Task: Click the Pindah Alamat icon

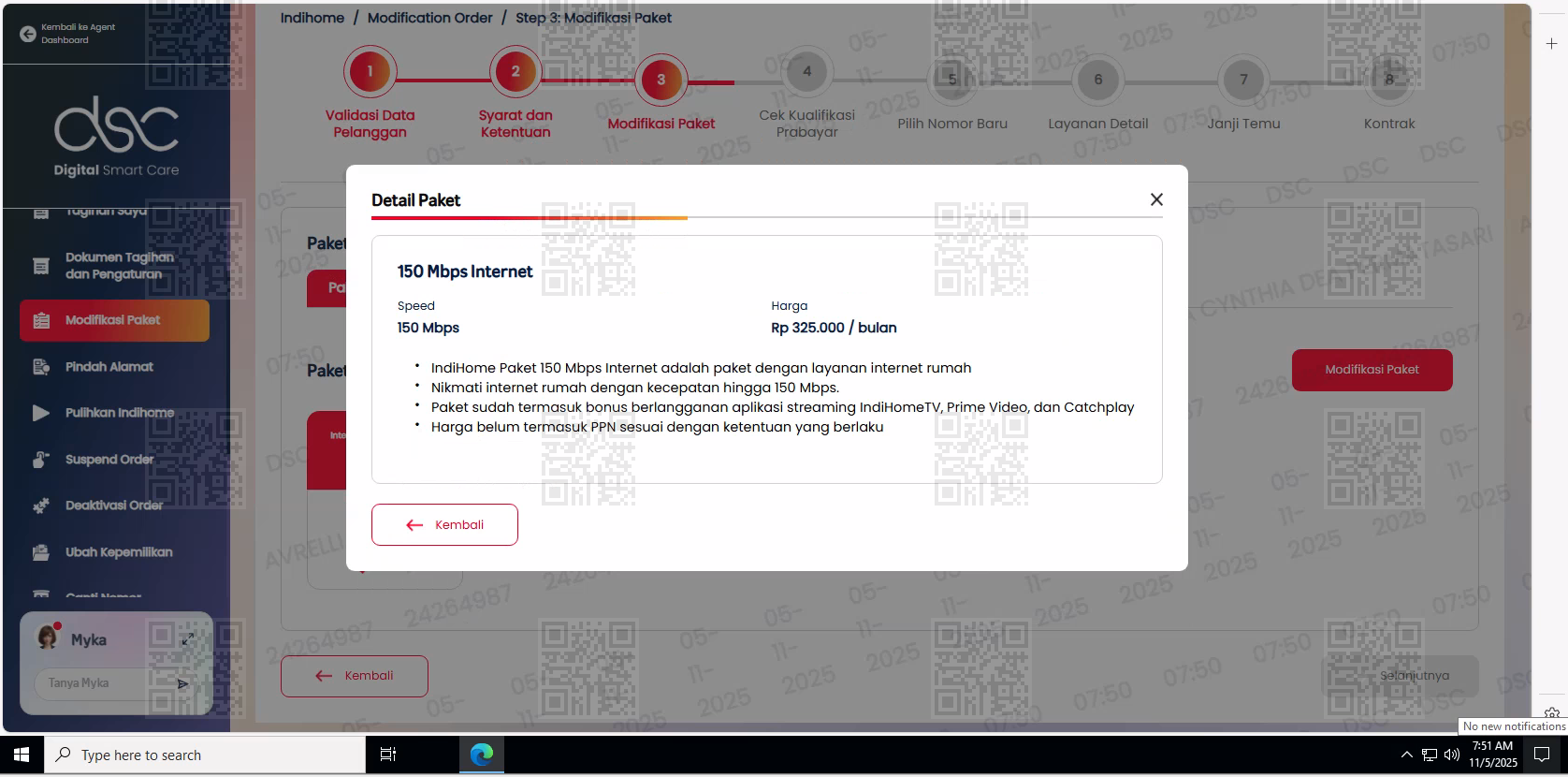Action: [x=41, y=367]
